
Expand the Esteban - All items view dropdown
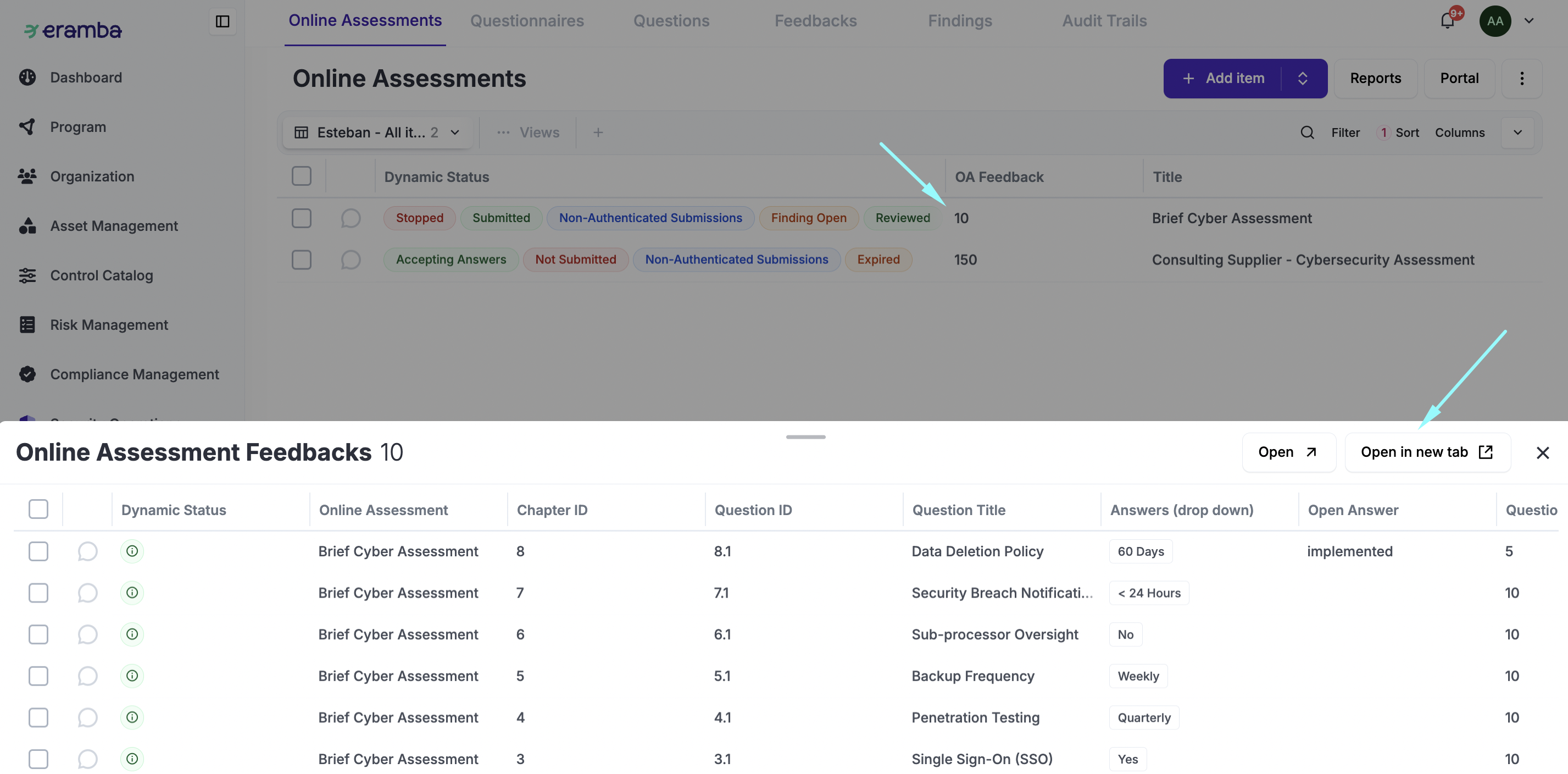pyautogui.click(x=455, y=132)
